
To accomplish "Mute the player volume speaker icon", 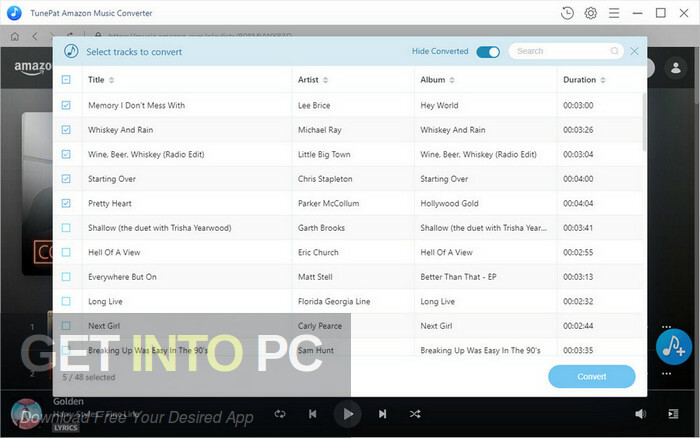I will click(640, 414).
